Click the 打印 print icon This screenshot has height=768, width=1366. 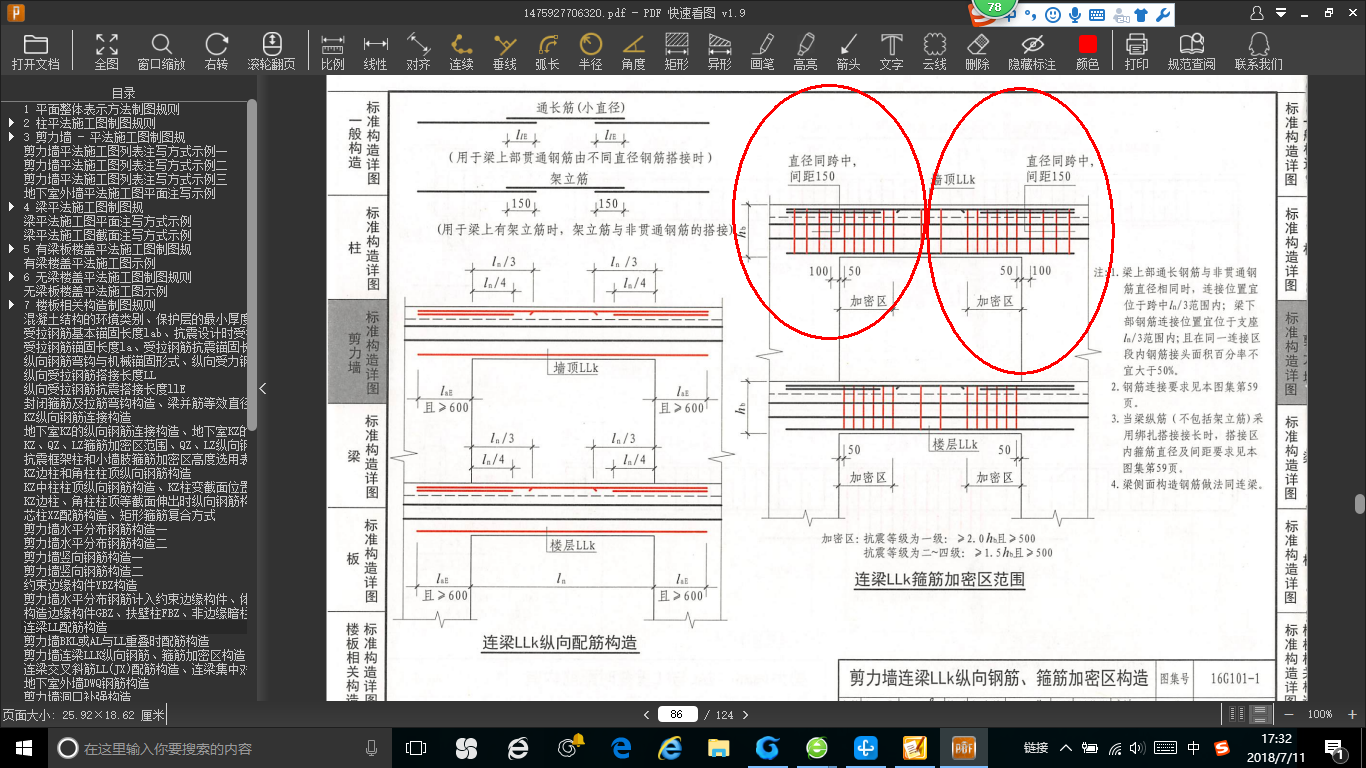[1136, 51]
